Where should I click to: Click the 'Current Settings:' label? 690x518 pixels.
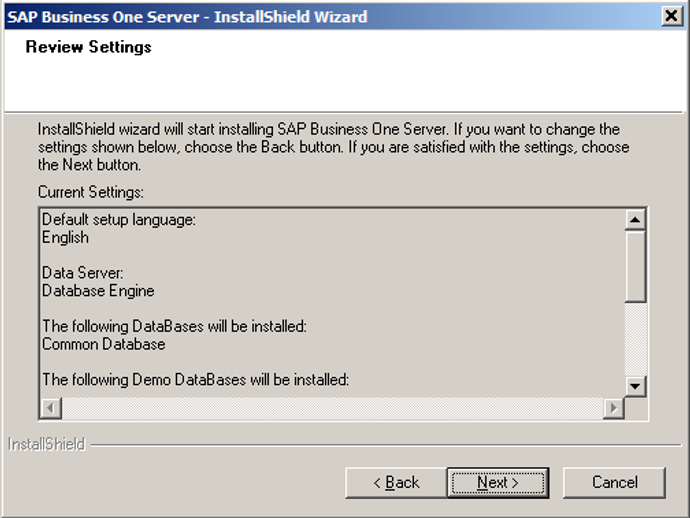point(91,192)
